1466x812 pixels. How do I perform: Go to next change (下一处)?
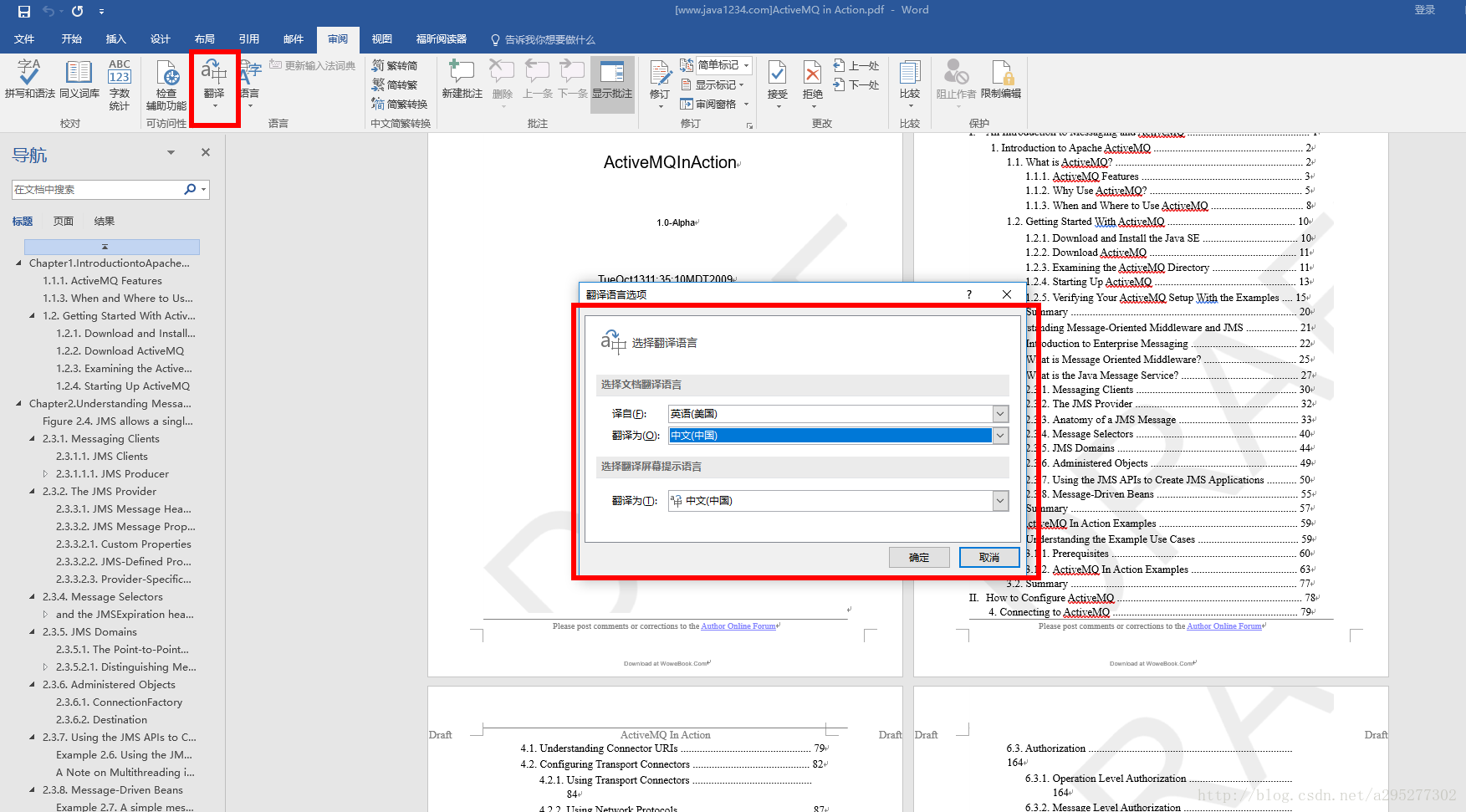click(x=856, y=84)
